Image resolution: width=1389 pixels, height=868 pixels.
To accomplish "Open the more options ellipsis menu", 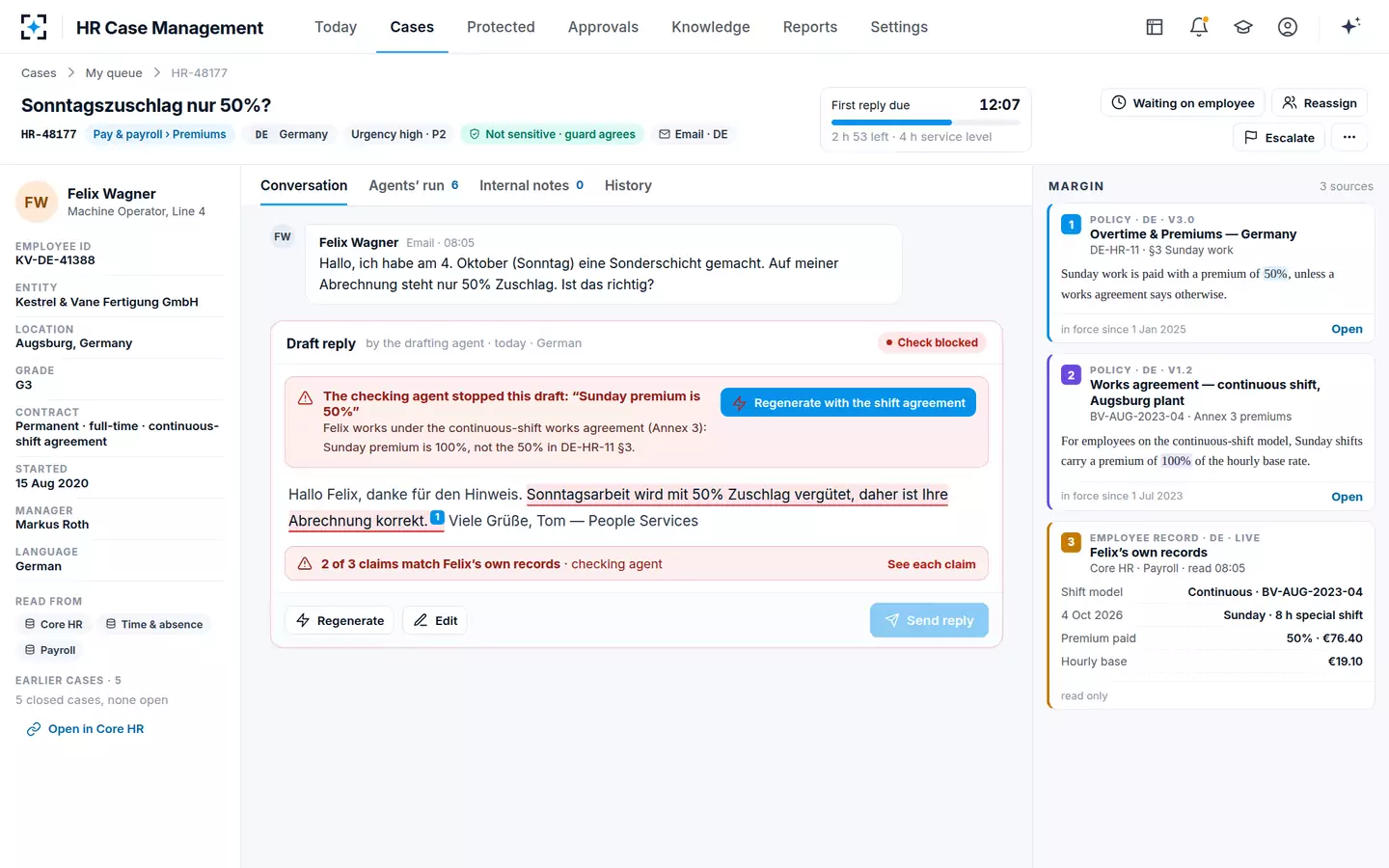I will (1349, 137).
